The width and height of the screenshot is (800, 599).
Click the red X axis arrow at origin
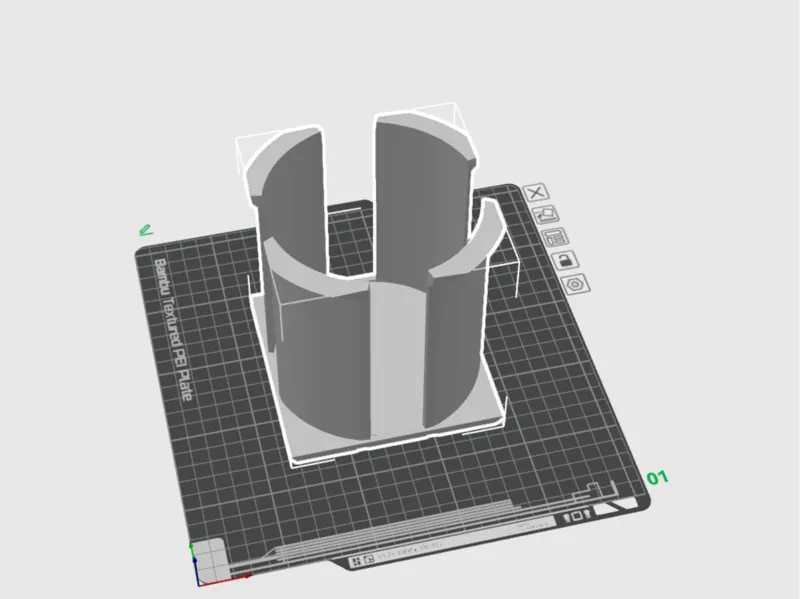[224, 581]
